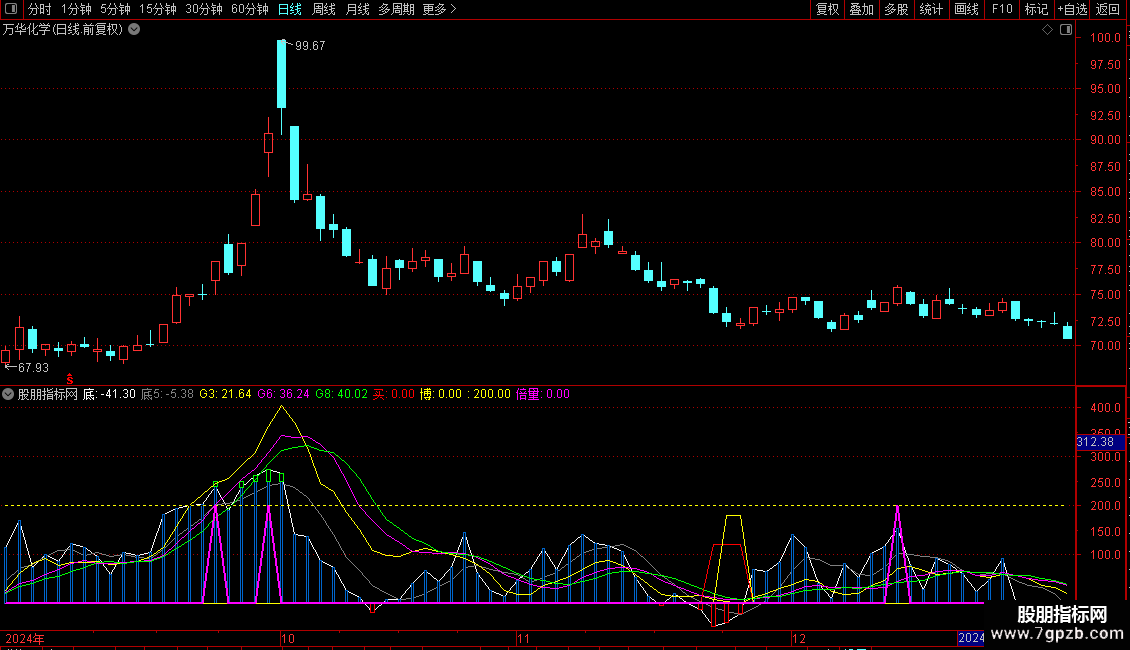
Task: Open the 多周期 multi-period view
Action: pos(396,10)
